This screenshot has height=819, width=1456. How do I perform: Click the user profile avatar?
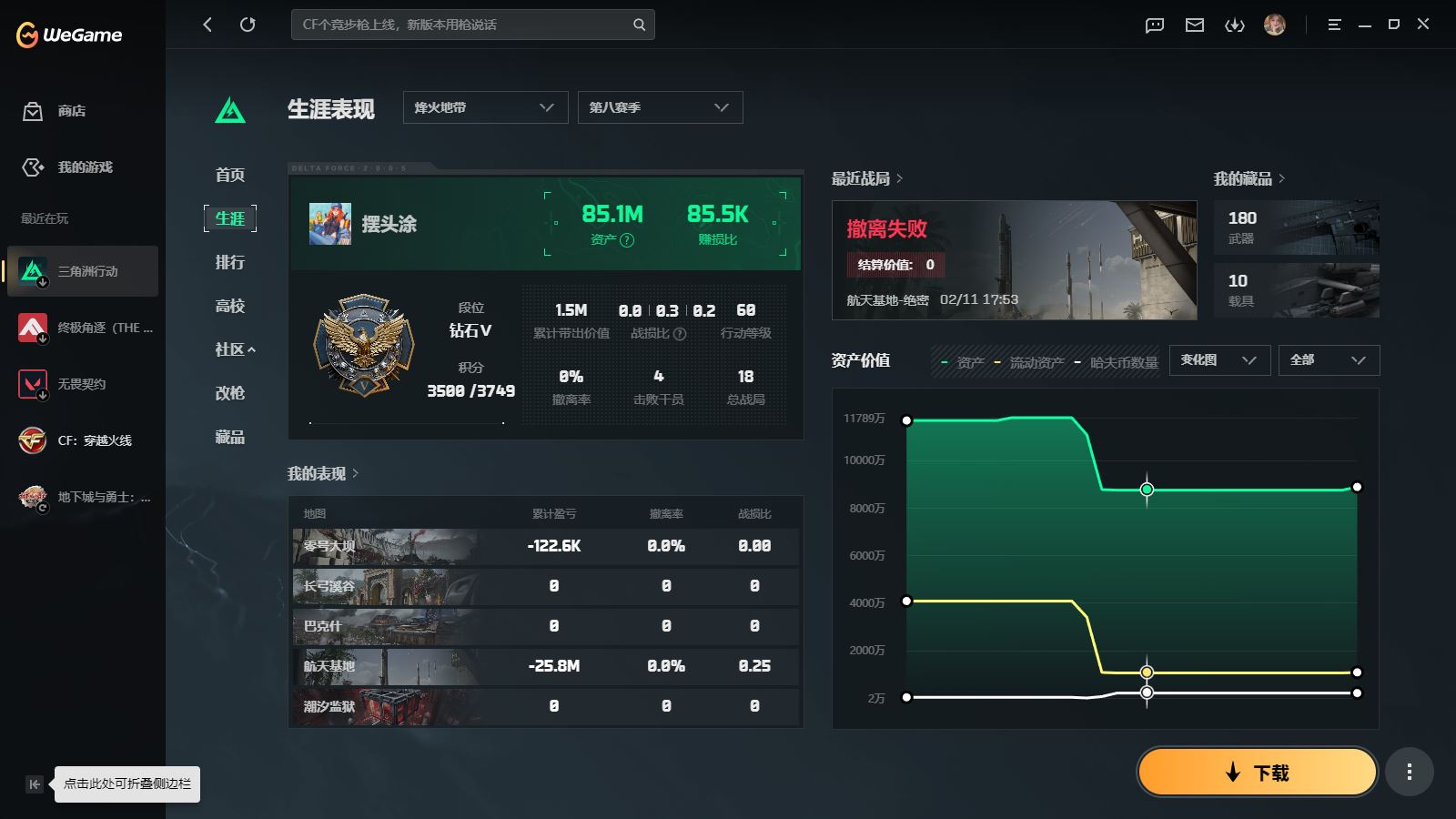click(1275, 25)
